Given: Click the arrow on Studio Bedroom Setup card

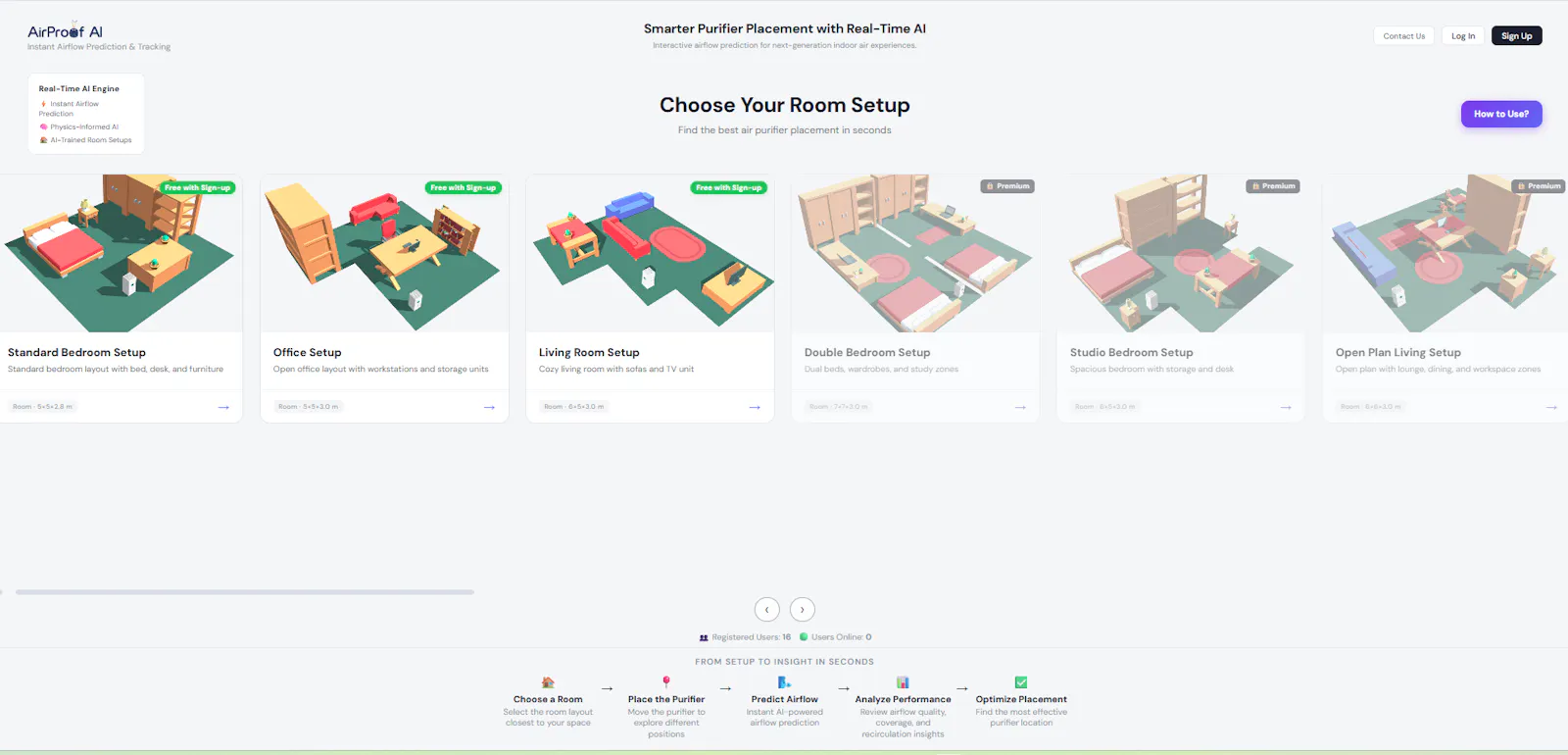Looking at the screenshot, I should [1286, 407].
